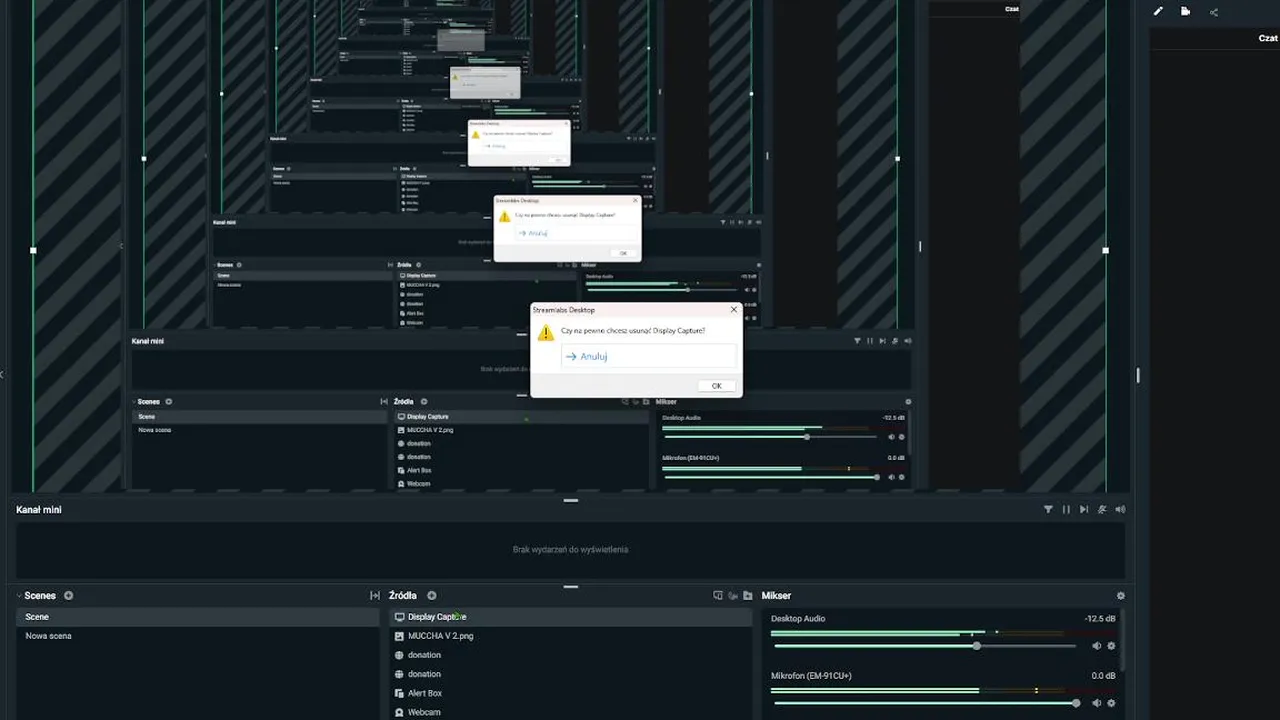Click the pencil edit icon at top right

1158,12
